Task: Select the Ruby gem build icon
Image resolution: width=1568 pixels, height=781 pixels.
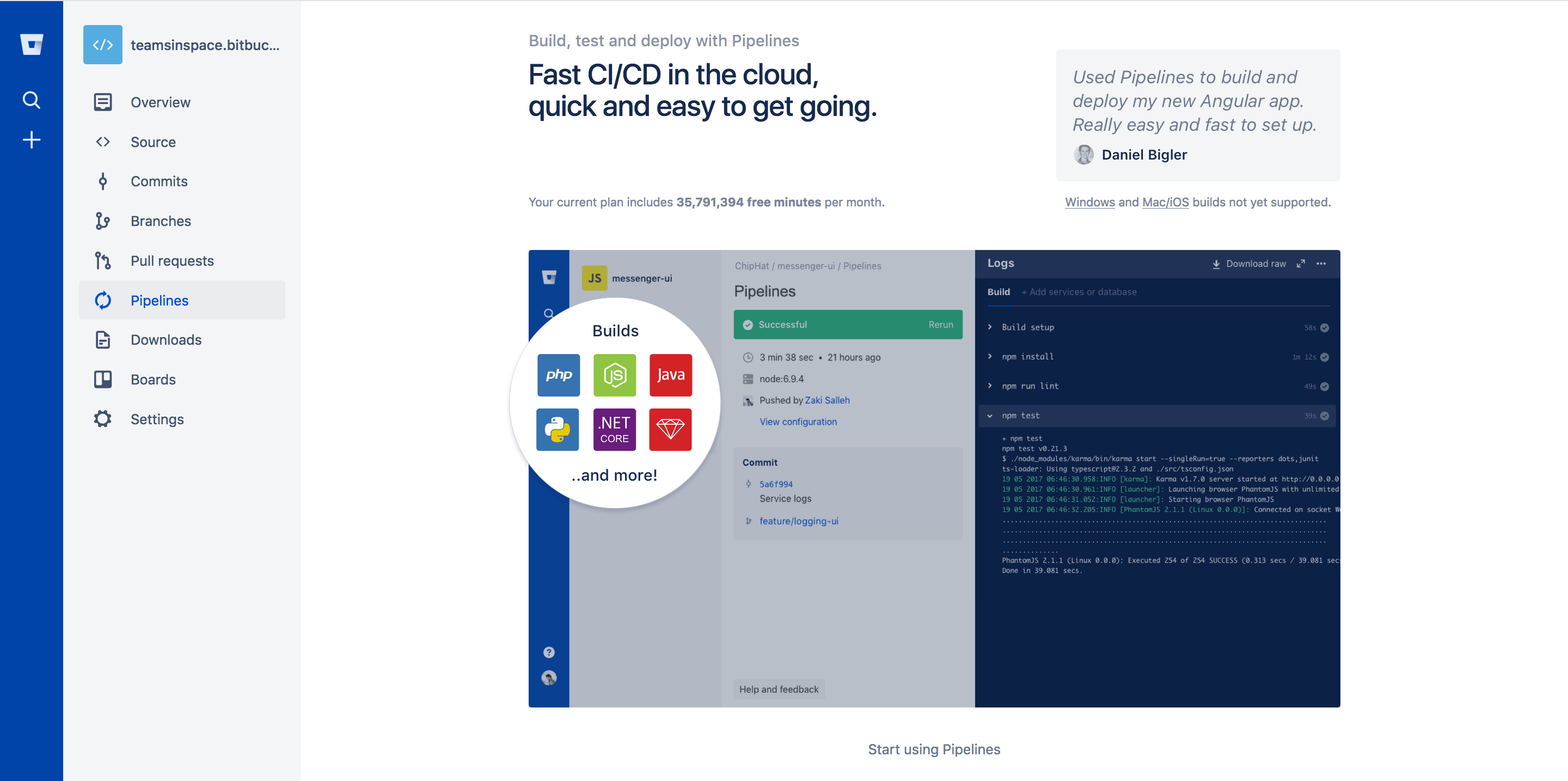Action: (x=670, y=429)
